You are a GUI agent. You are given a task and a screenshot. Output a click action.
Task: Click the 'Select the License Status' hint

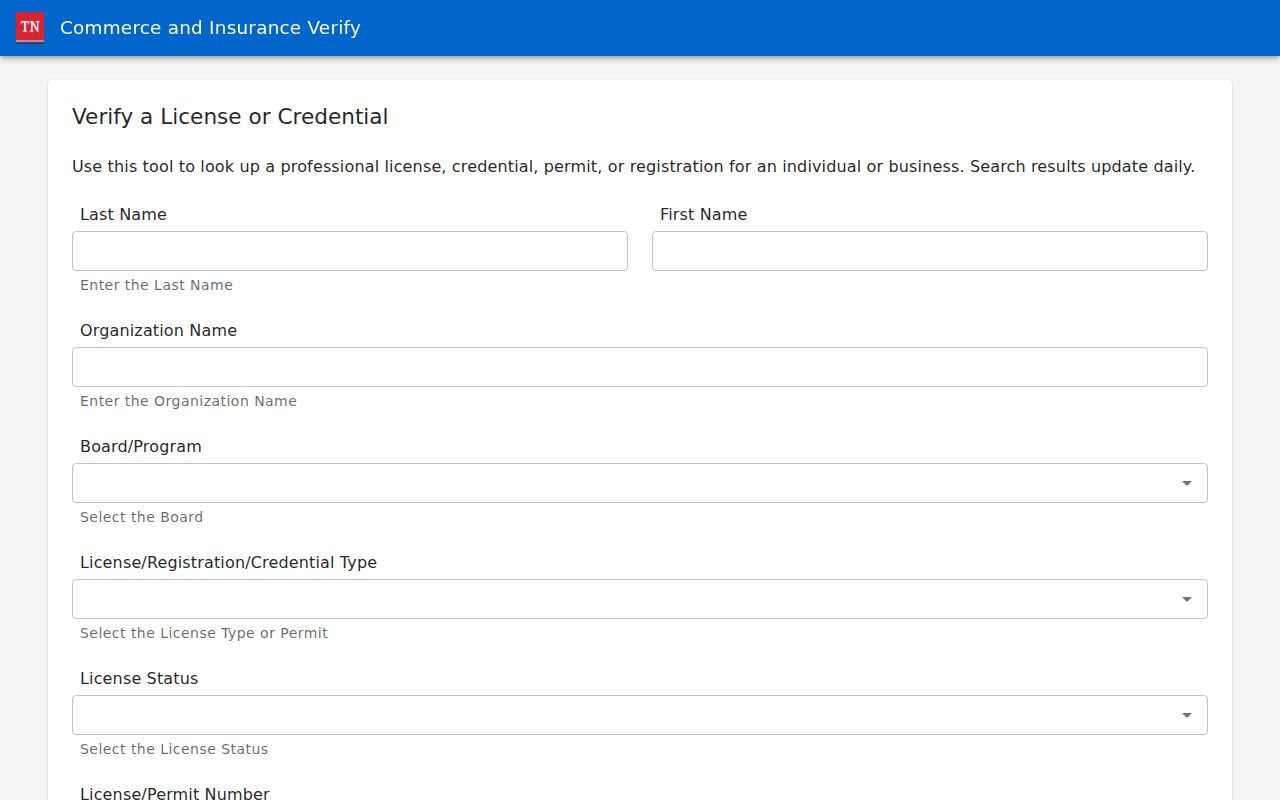174,749
